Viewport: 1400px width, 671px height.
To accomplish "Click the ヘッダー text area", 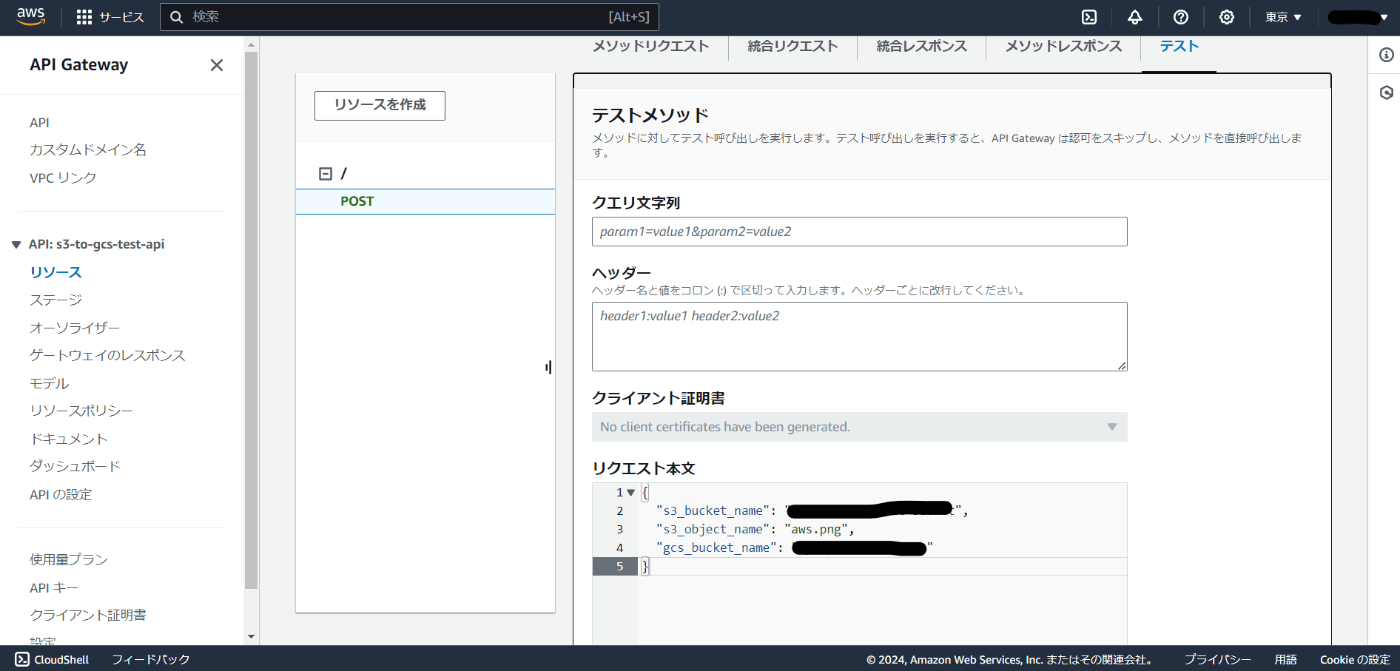I will click(x=859, y=337).
